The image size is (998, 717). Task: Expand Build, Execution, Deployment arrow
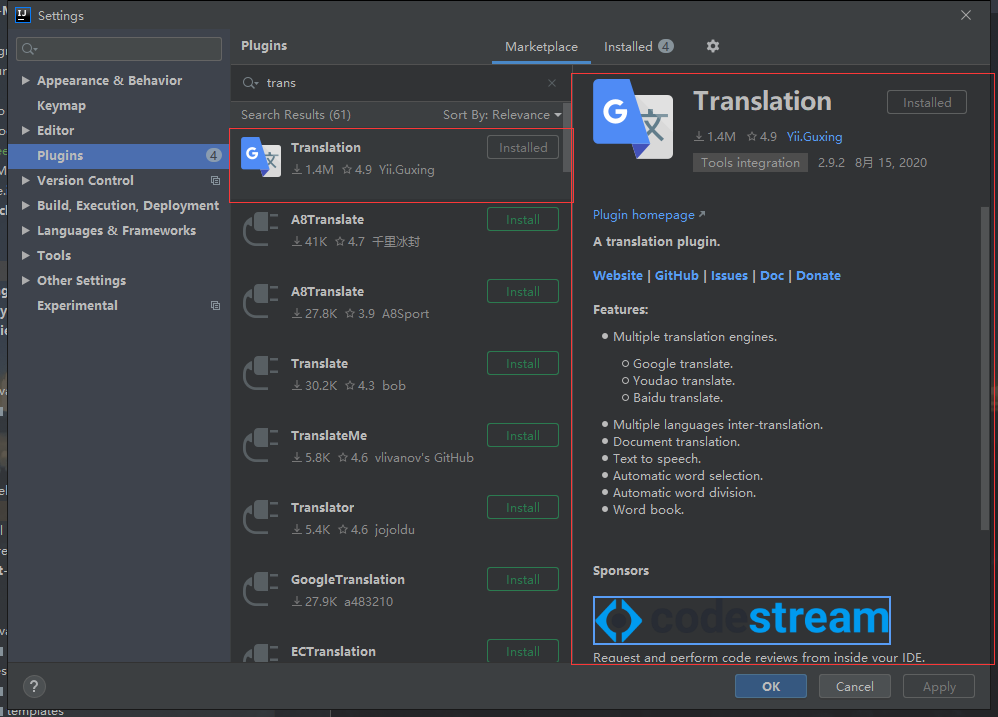pyautogui.click(x=25, y=205)
